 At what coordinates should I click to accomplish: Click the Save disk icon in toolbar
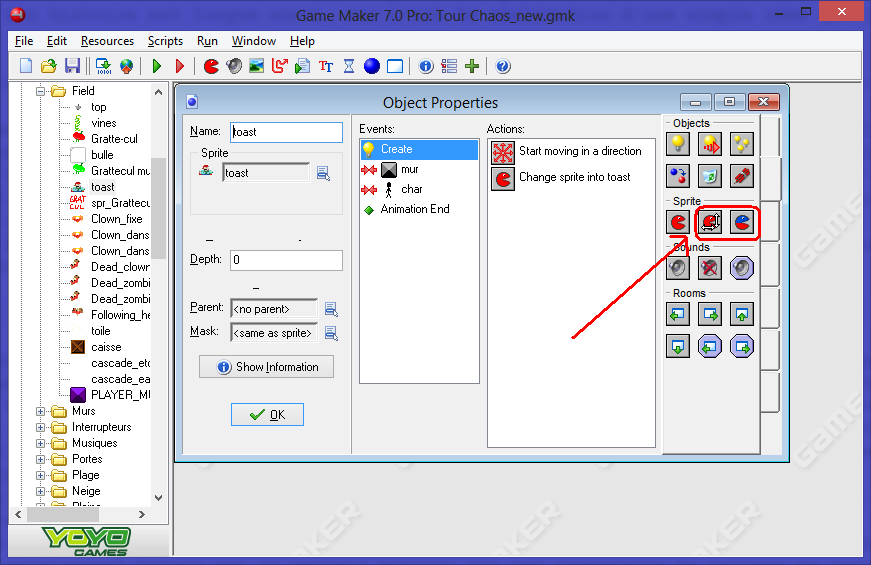click(x=72, y=66)
